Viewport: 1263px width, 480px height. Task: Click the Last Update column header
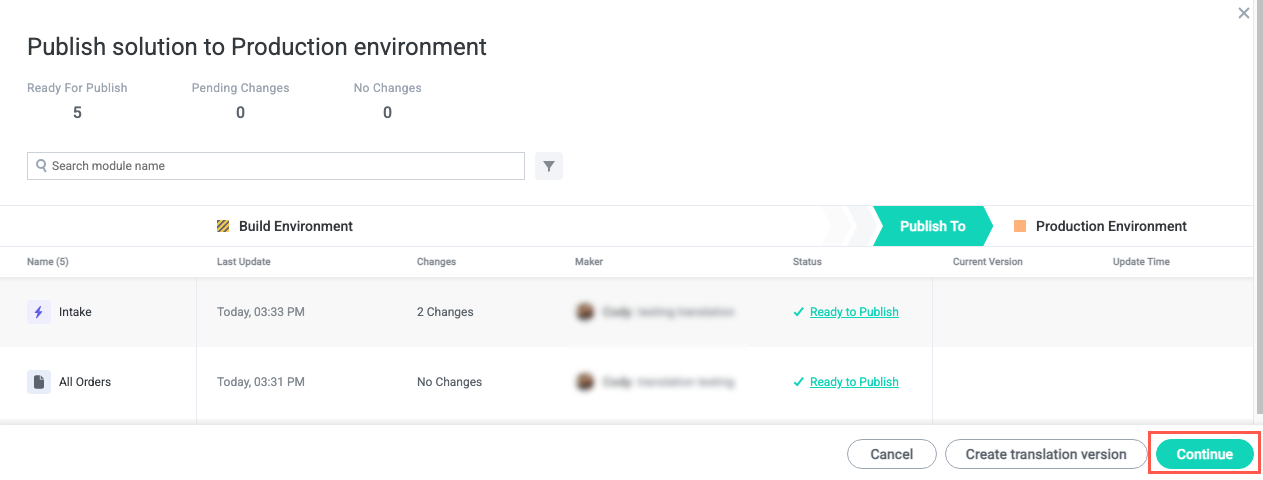[243, 262]
